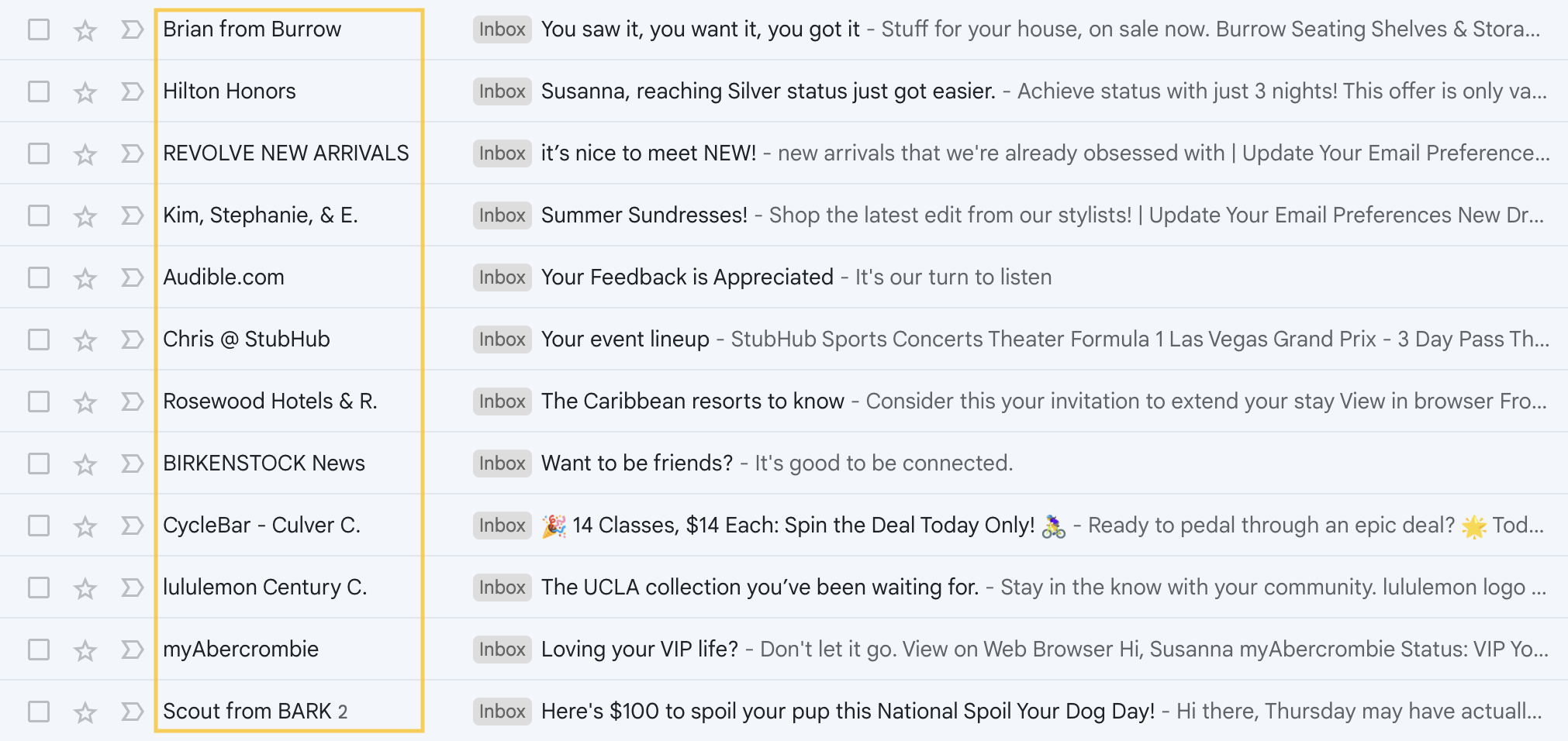Star the Brian from Burrow email

tap(85, 30)
